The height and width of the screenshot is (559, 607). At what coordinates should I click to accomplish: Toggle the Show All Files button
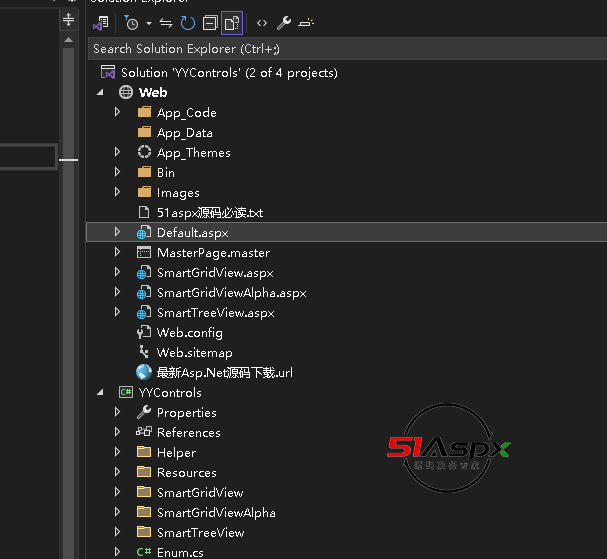(232, 22)
